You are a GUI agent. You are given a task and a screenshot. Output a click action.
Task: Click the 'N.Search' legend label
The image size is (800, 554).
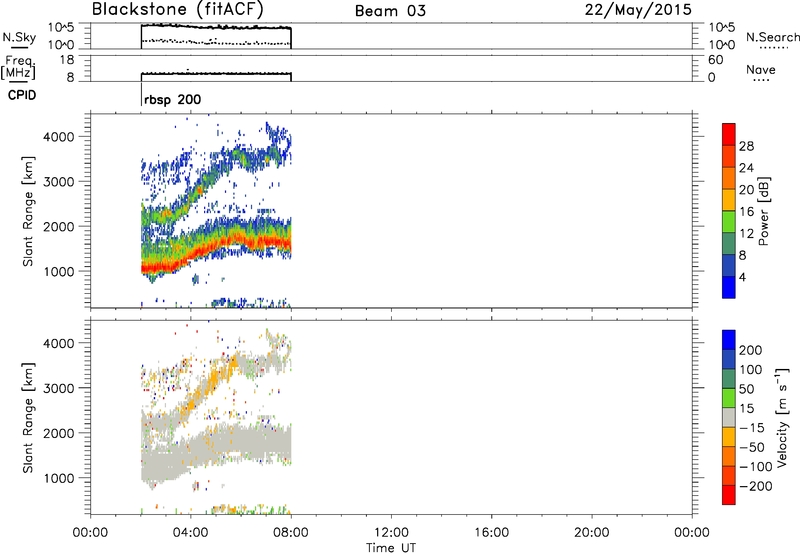tap(773, 37)
